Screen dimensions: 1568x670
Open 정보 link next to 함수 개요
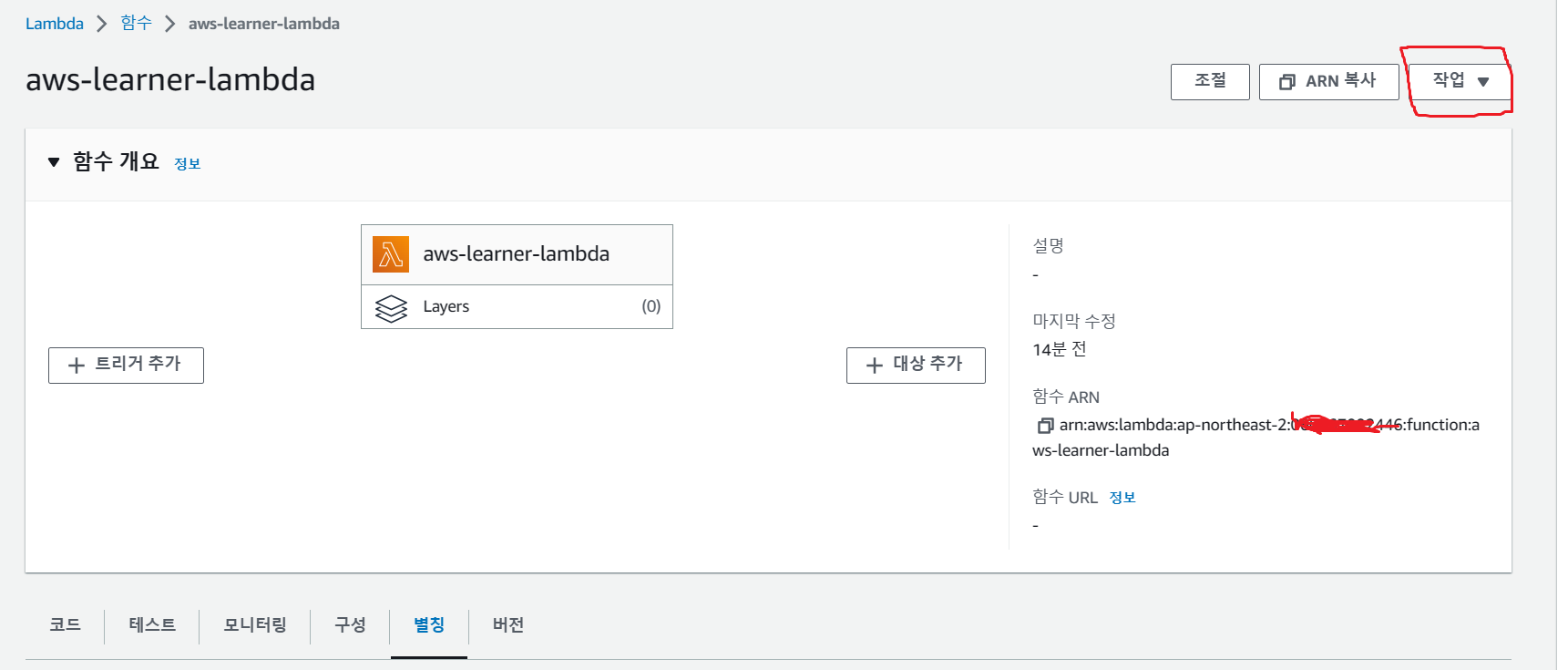[x=188, y=164]
